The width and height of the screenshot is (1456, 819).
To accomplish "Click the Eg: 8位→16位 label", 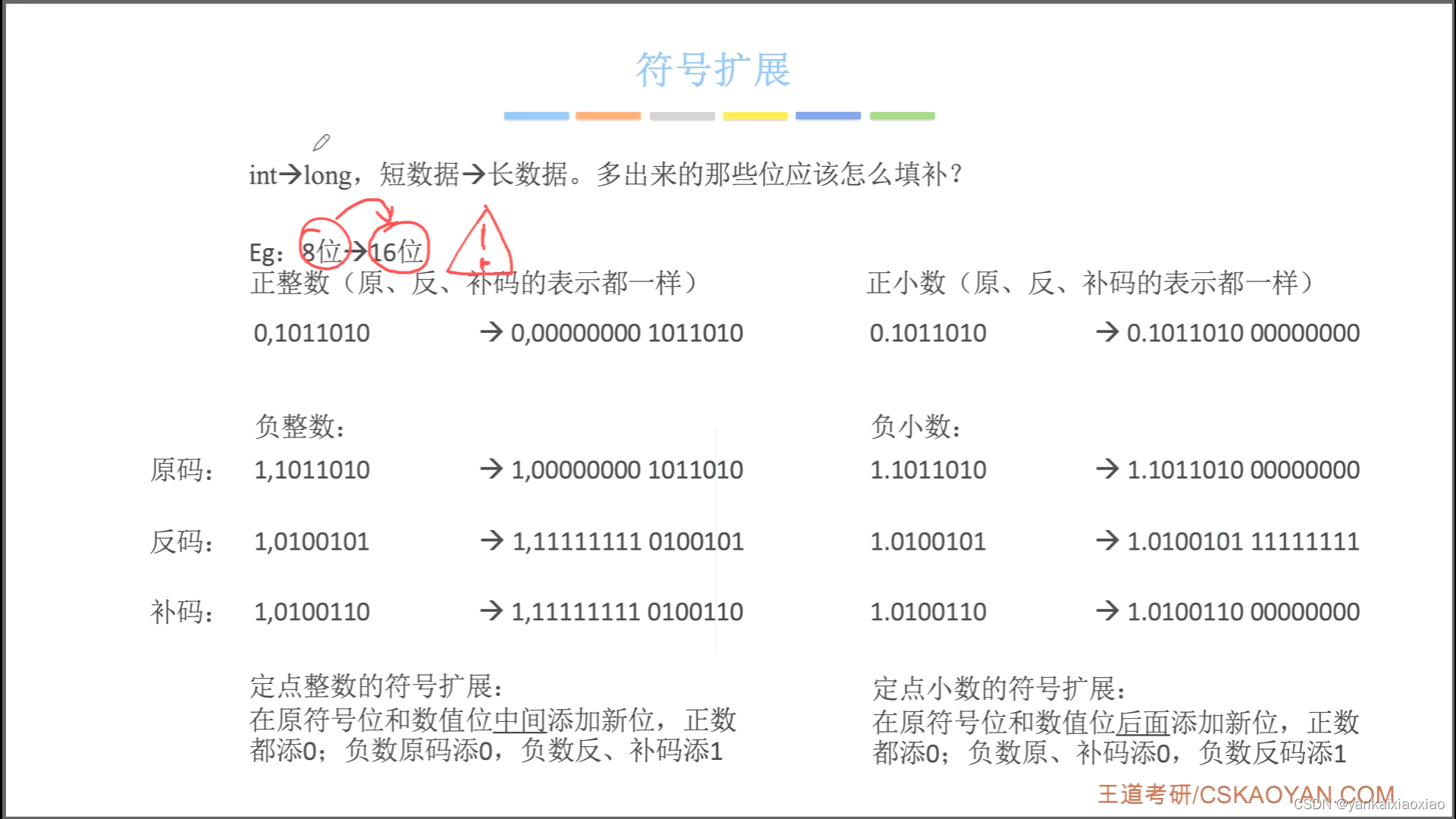I will [x=337, y=252].
